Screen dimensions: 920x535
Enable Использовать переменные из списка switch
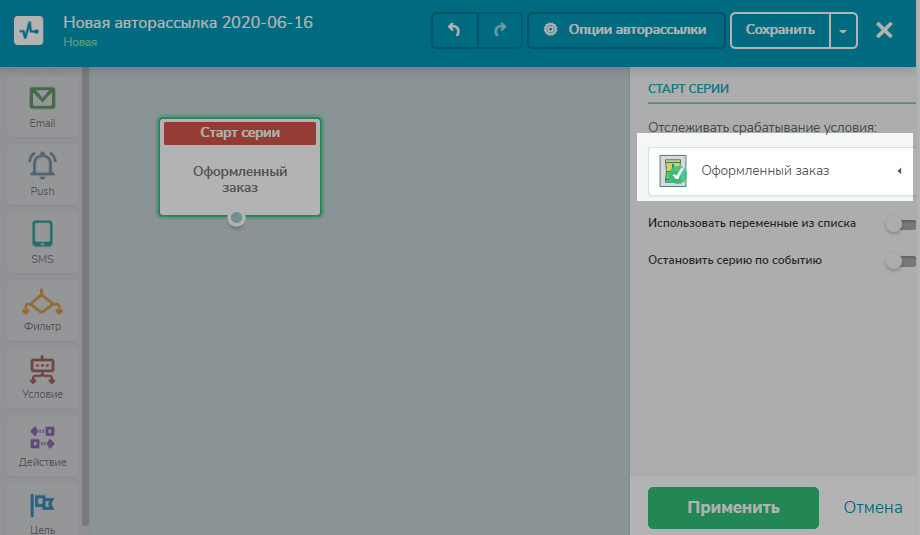point(901,224)
